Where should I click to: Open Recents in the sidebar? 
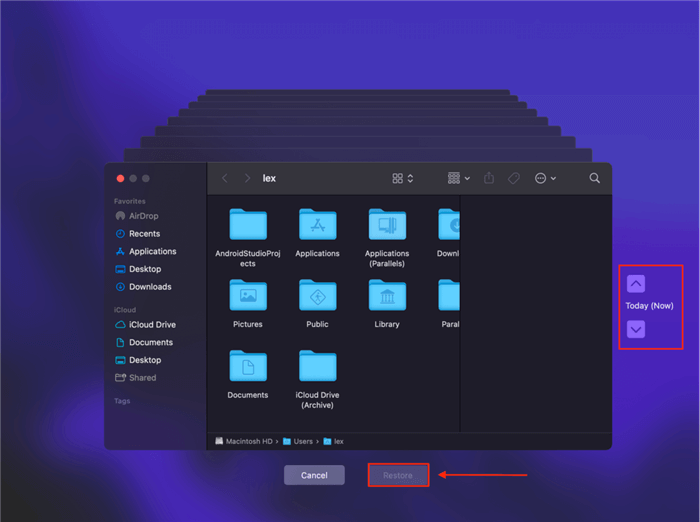point(144,234)
